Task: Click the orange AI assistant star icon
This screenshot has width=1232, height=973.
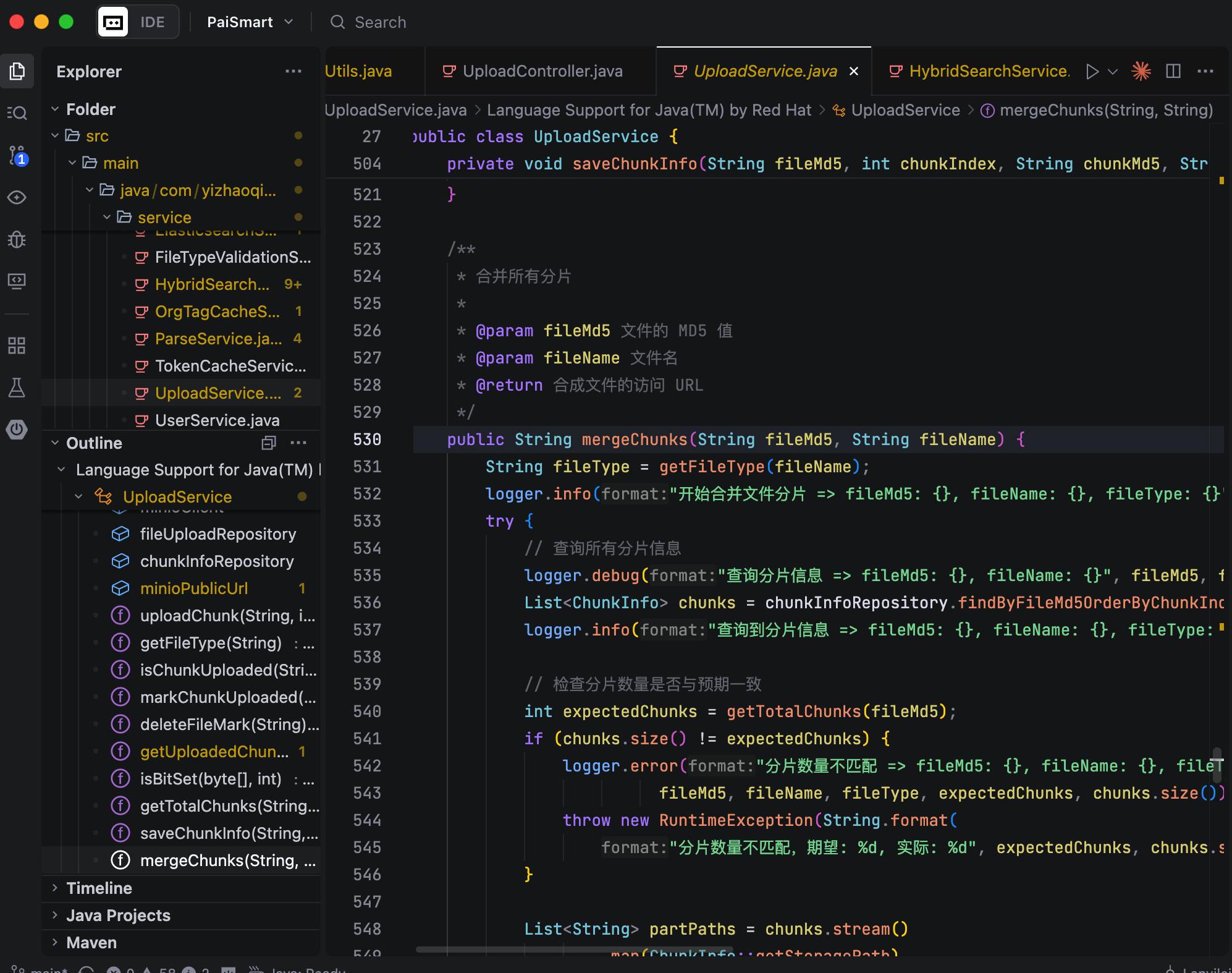Action: coord(1141,72)
